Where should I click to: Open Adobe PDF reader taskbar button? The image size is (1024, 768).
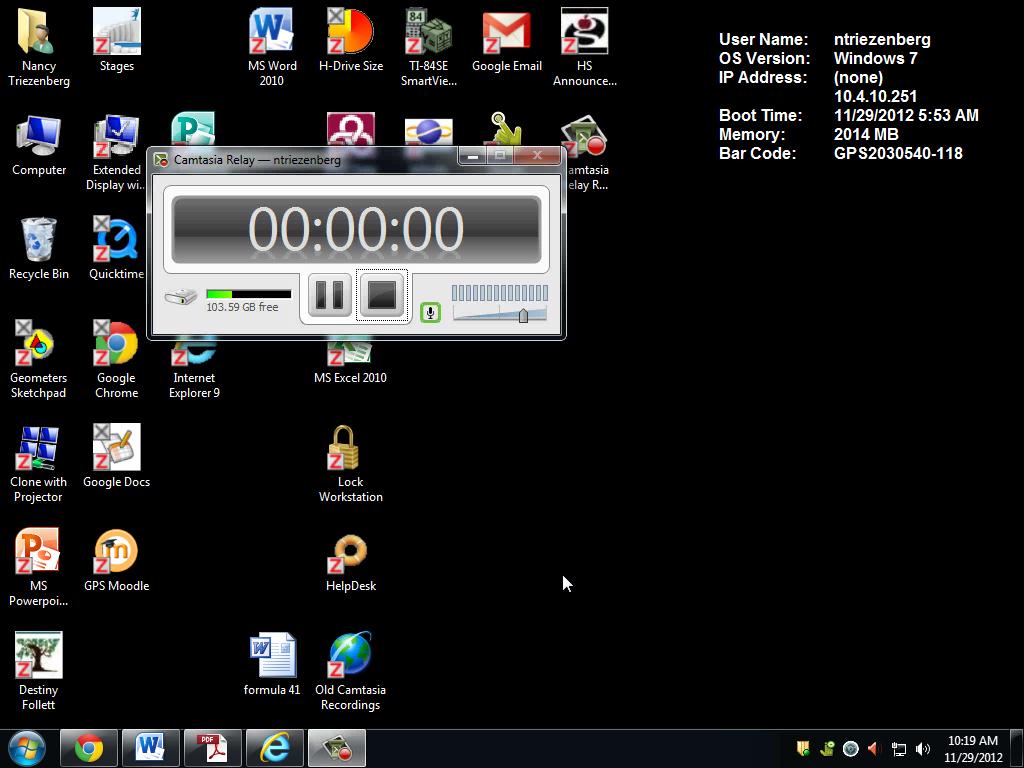tap(213, 748)
